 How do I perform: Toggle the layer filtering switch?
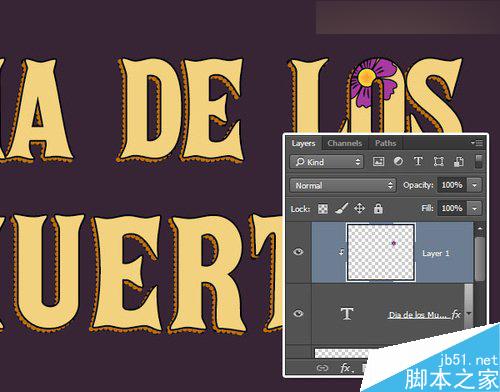(479, 161)
